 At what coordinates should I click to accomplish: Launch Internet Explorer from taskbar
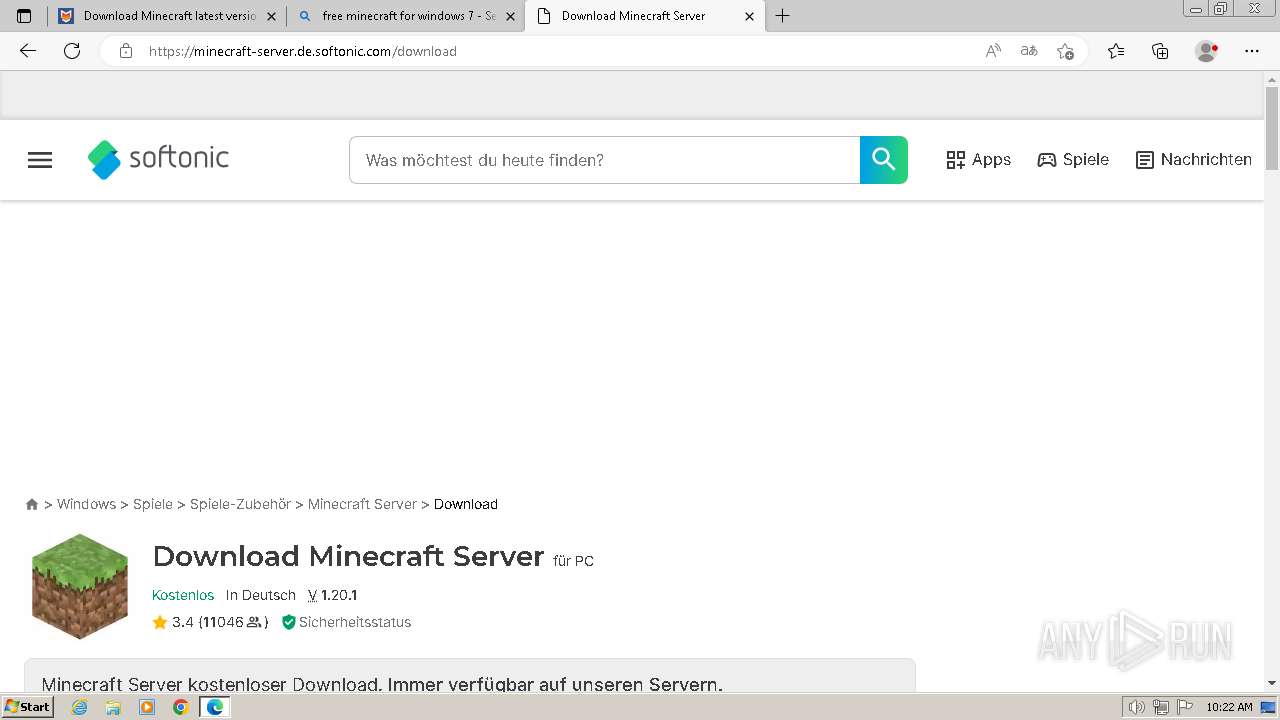point(80,707)
